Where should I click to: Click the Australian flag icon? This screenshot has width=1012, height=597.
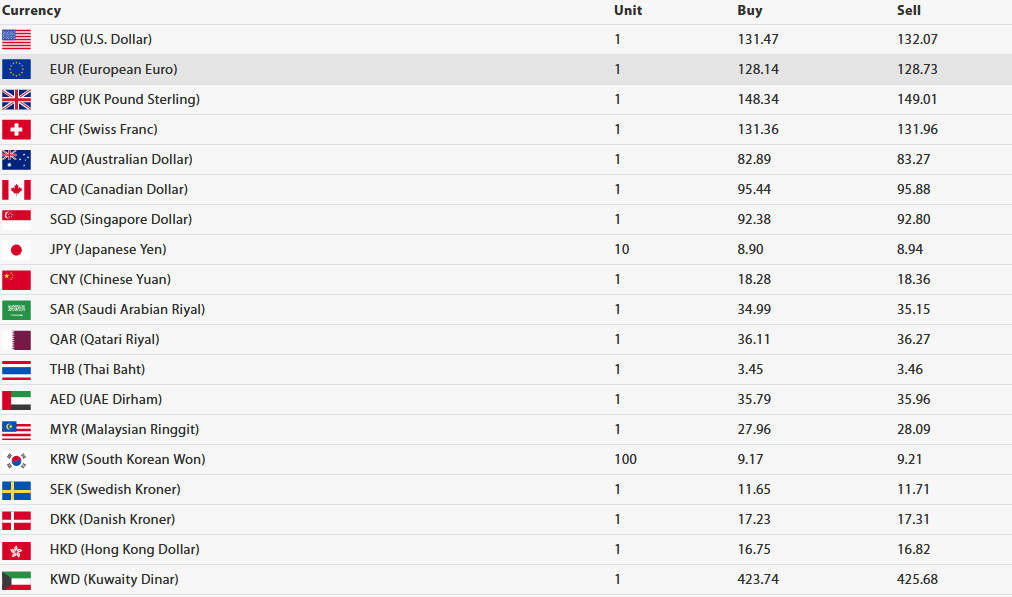[x=16, y=159]
